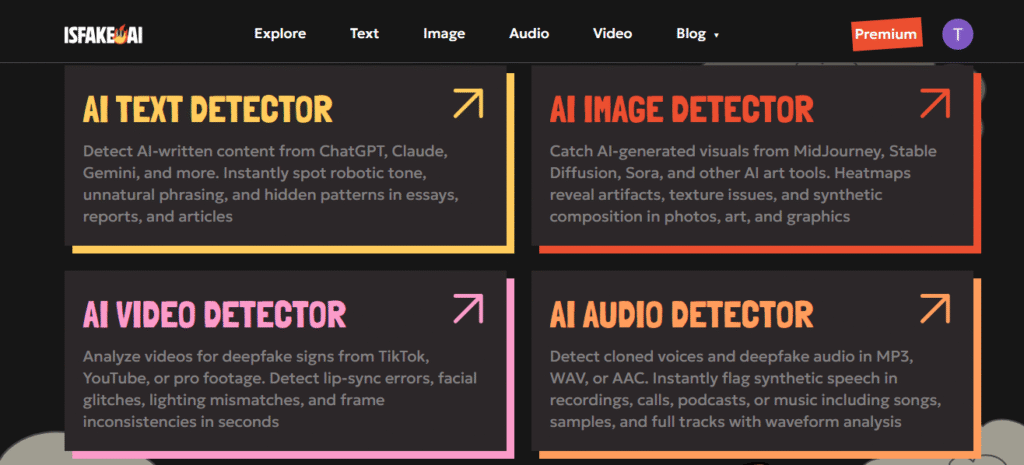1024x465 pixels.
Task: Click the yellow arrow on AI Text Detector
Action: [467, 103]
